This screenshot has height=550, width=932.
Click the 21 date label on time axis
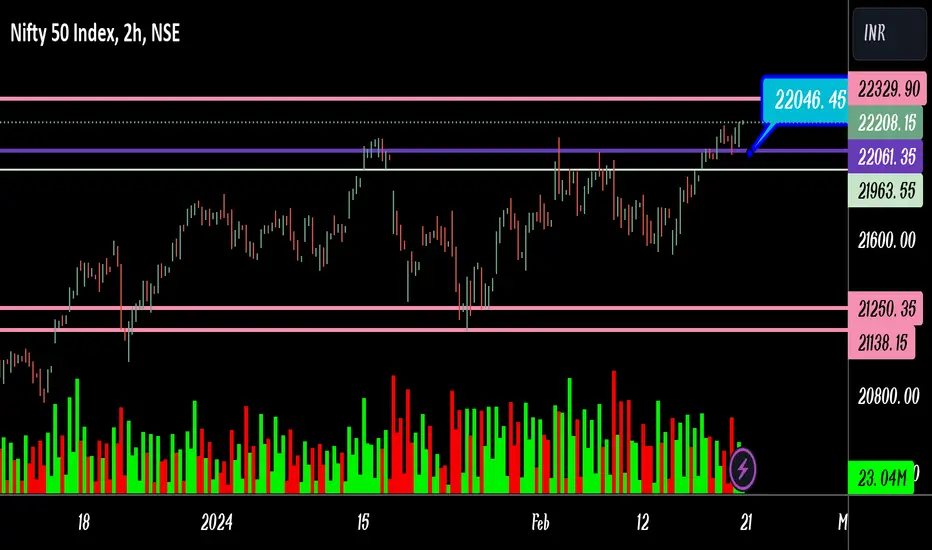pyautogui.click(x=746, y=523)
